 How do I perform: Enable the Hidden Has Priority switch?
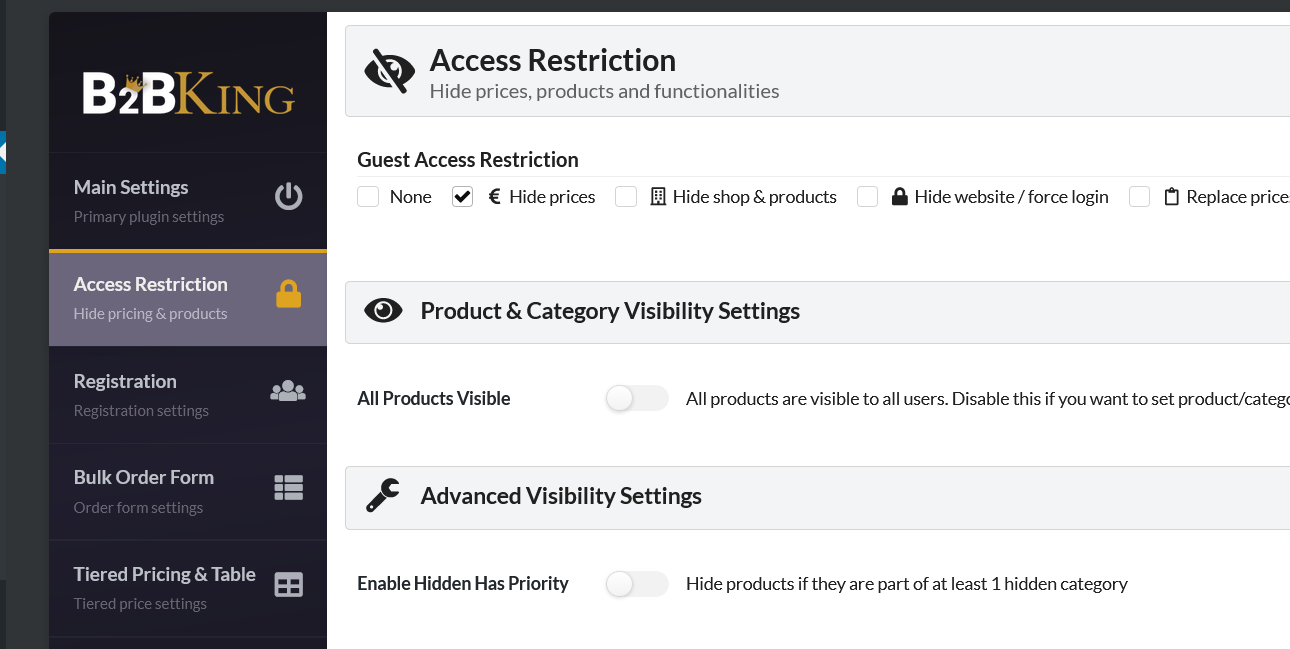pos(637,583)
